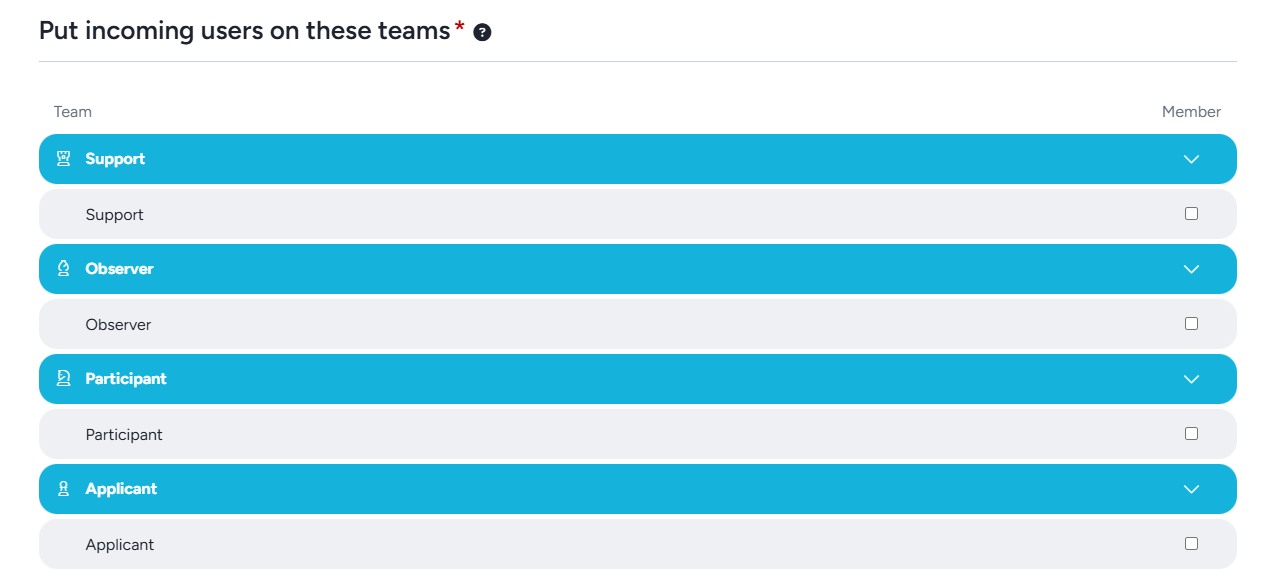This screenshot has height=583, width=1273.
Task: Click the bishop icon beside Observer header
Action: pos(63,269)
